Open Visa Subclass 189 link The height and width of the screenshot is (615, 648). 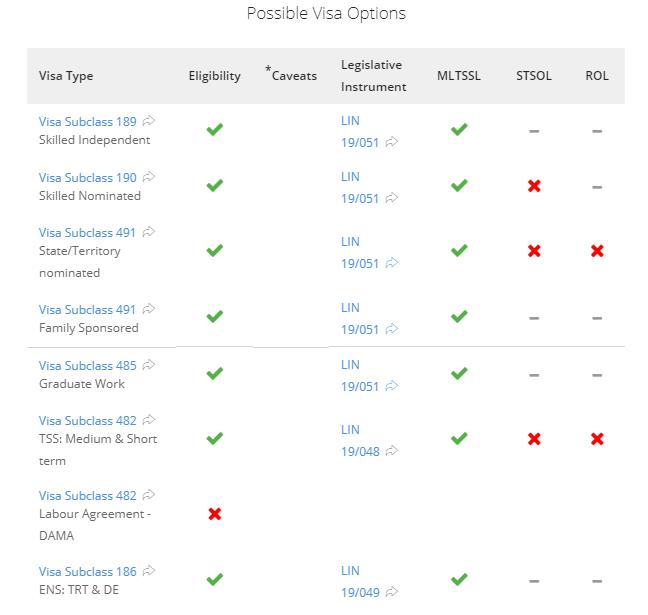pyautogui.click(x=88, y=122)
